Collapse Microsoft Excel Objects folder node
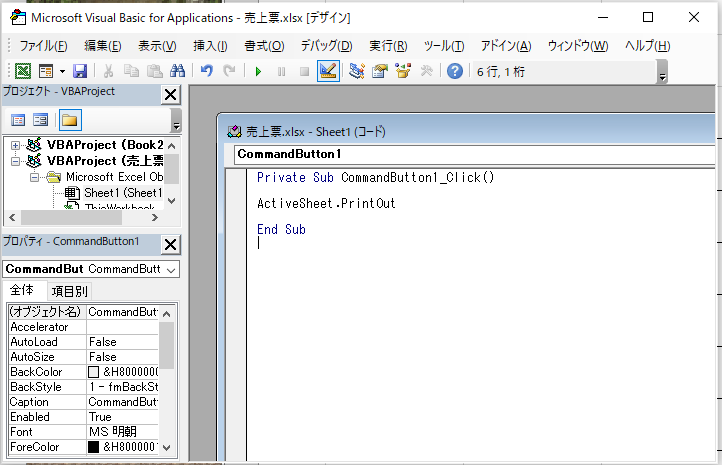 coord(35,177)
